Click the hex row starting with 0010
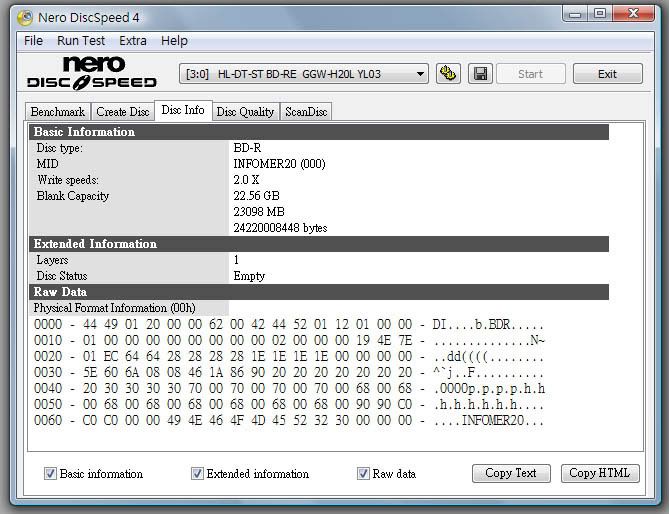The width and height of the screenshot is (669, 514). point(289,340)
